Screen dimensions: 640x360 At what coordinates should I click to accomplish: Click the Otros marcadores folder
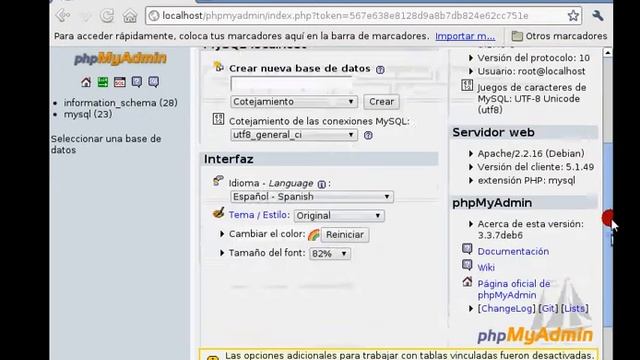coord(559,36)
